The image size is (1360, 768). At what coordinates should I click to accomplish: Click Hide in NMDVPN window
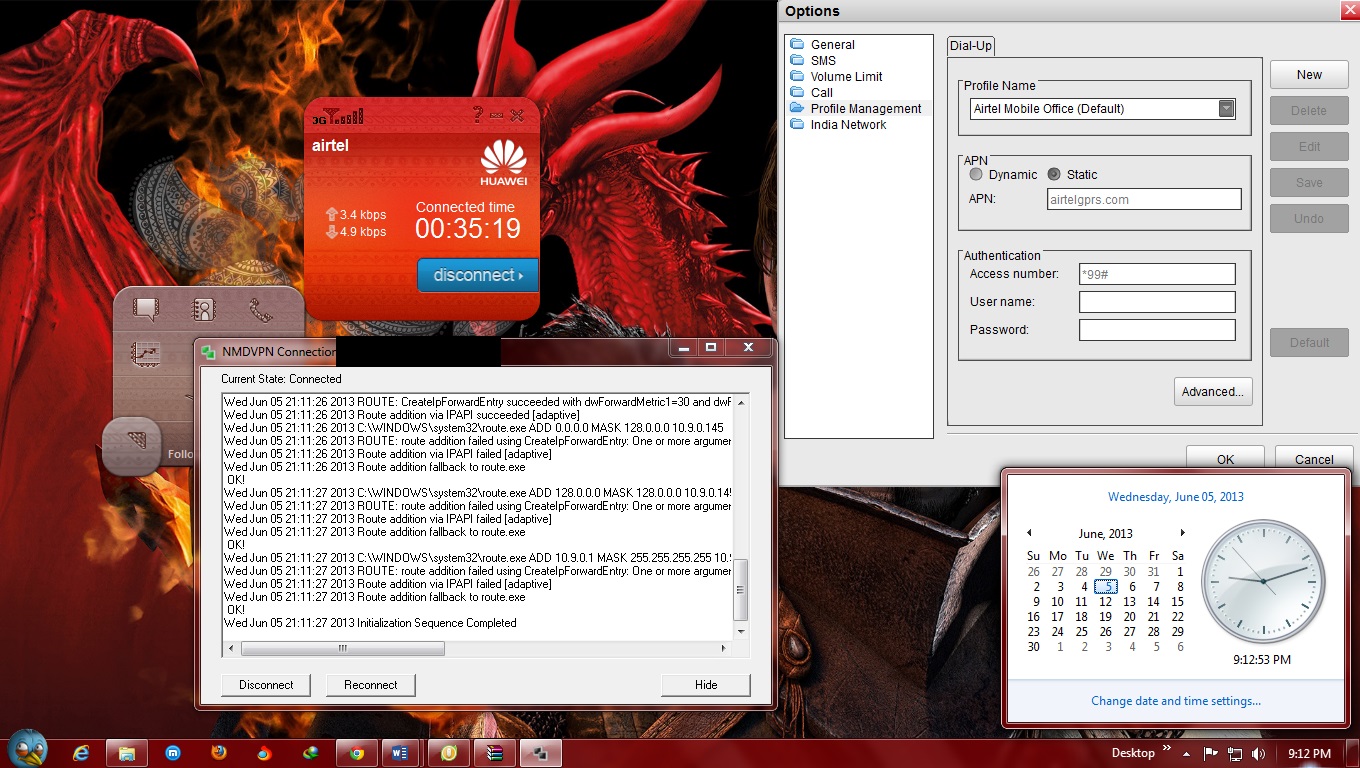[x=706, y=685]
